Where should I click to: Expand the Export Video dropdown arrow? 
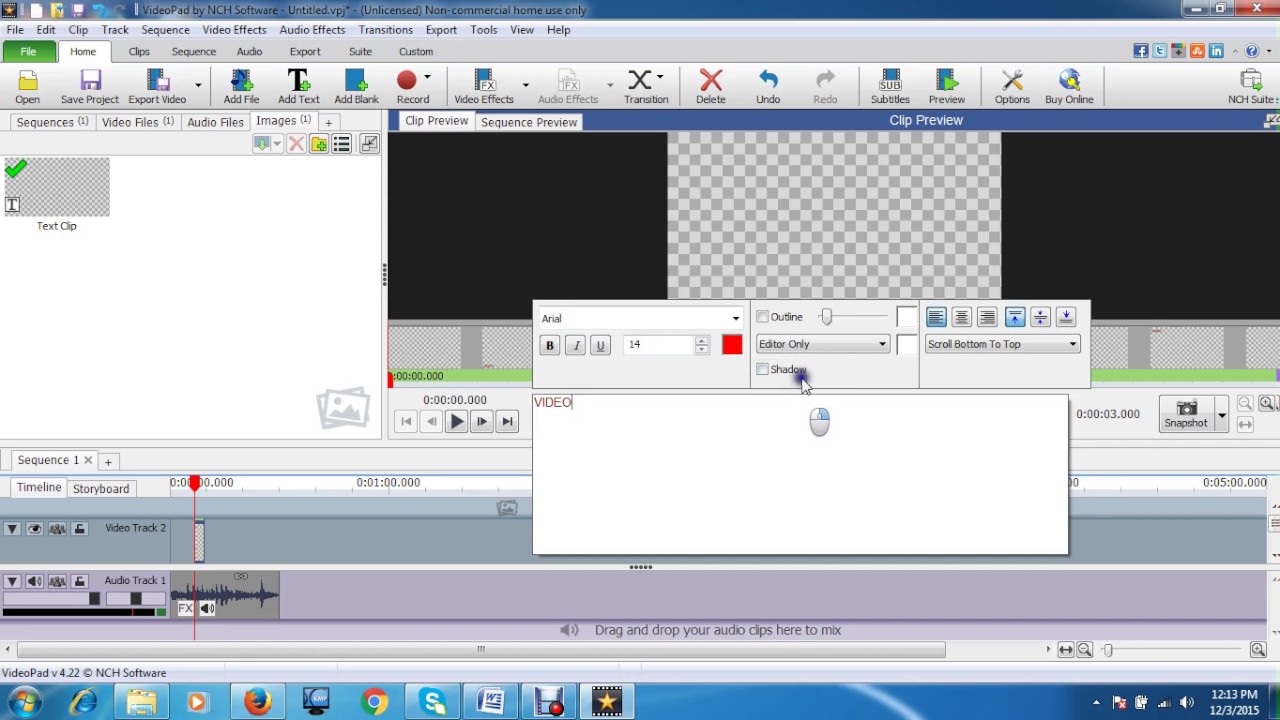pyautogui.click(x=198, y=86)
